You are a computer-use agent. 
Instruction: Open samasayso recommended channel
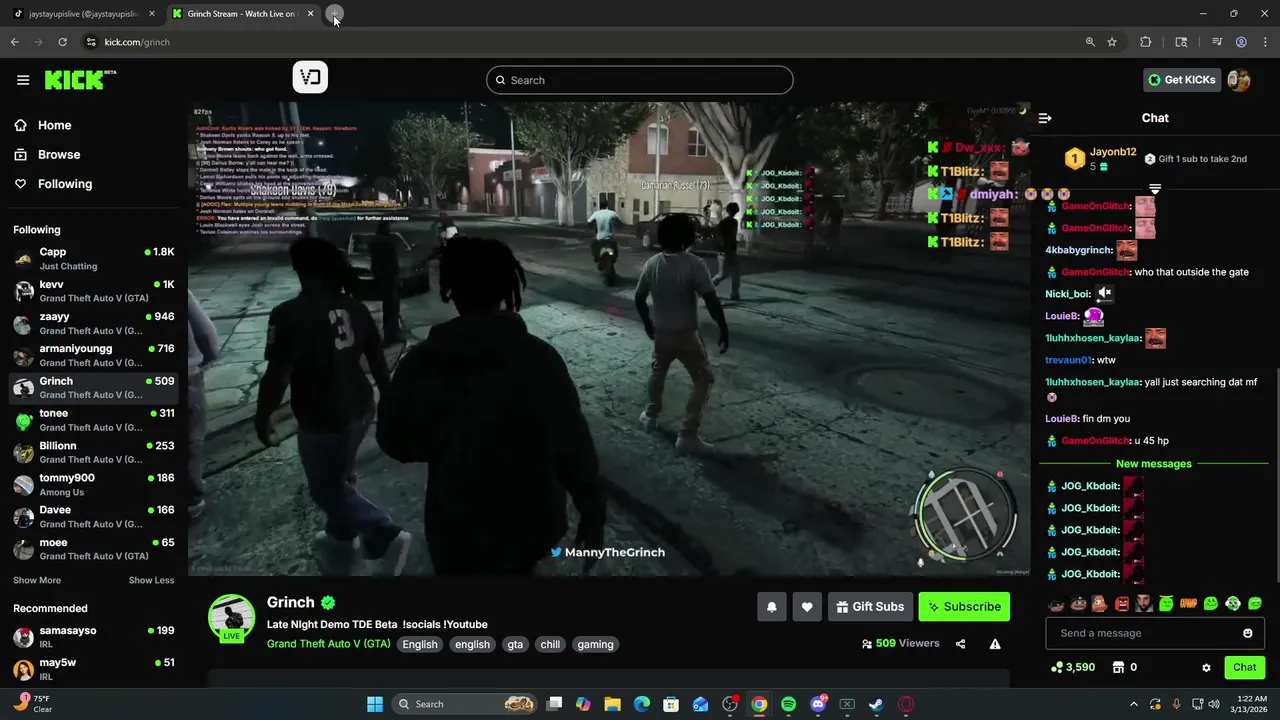pyautogui.click(x=94, y=637)
